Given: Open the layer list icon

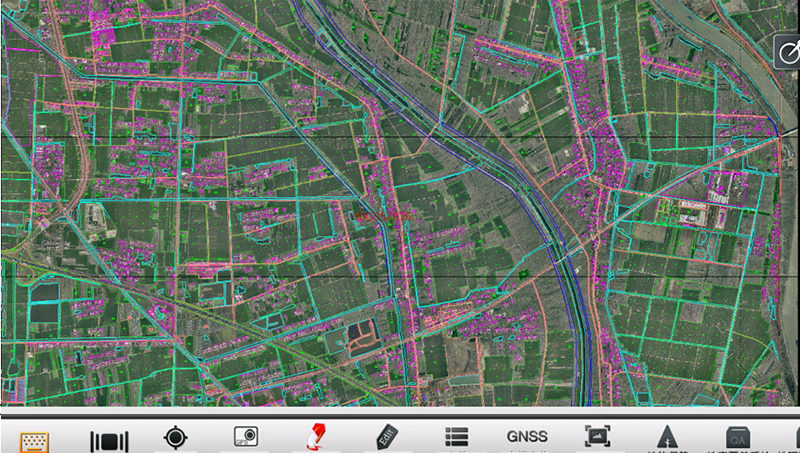Looking at the screenshot, I should pos(457,437).
